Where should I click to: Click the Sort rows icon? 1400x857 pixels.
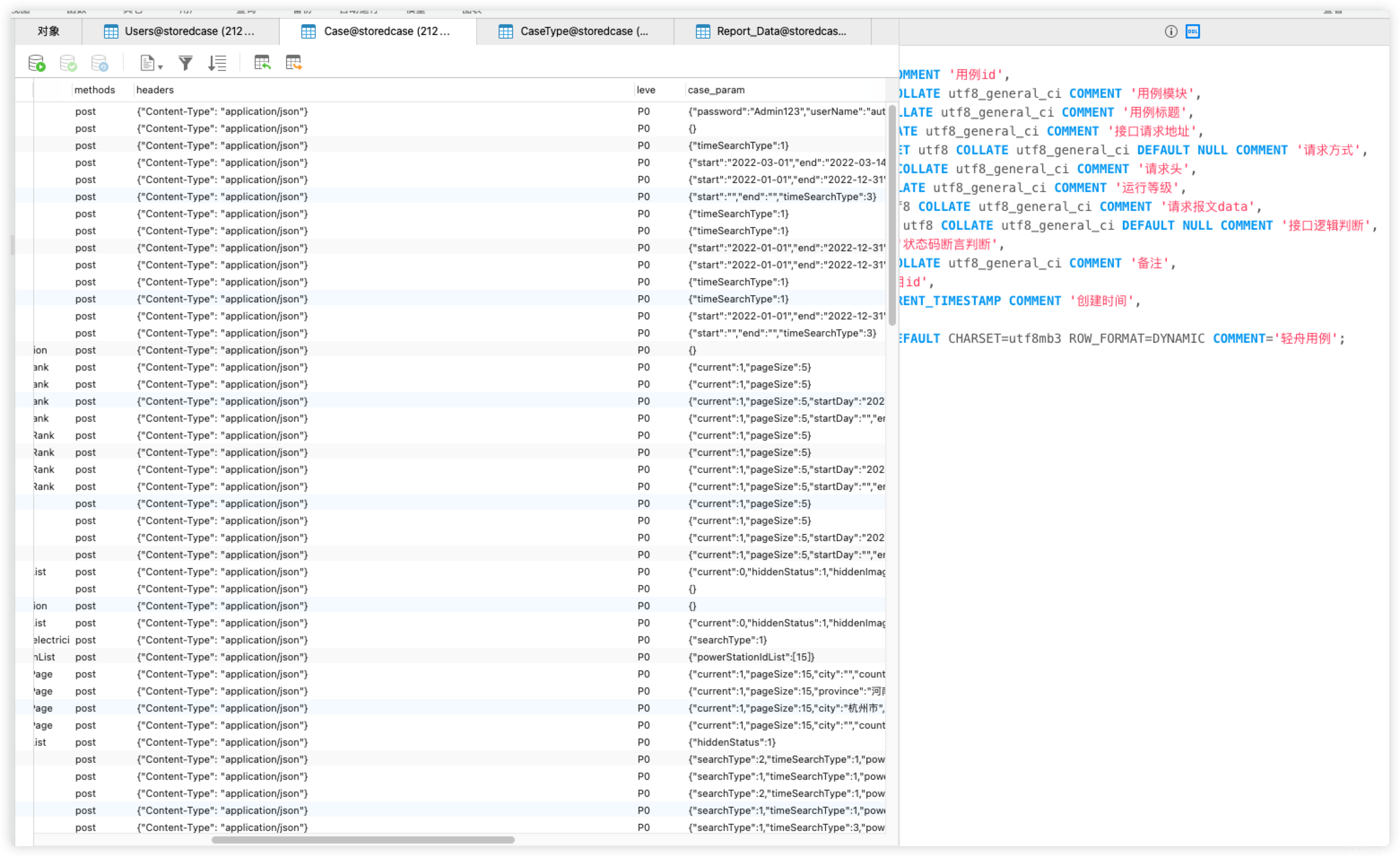[217, 62]
